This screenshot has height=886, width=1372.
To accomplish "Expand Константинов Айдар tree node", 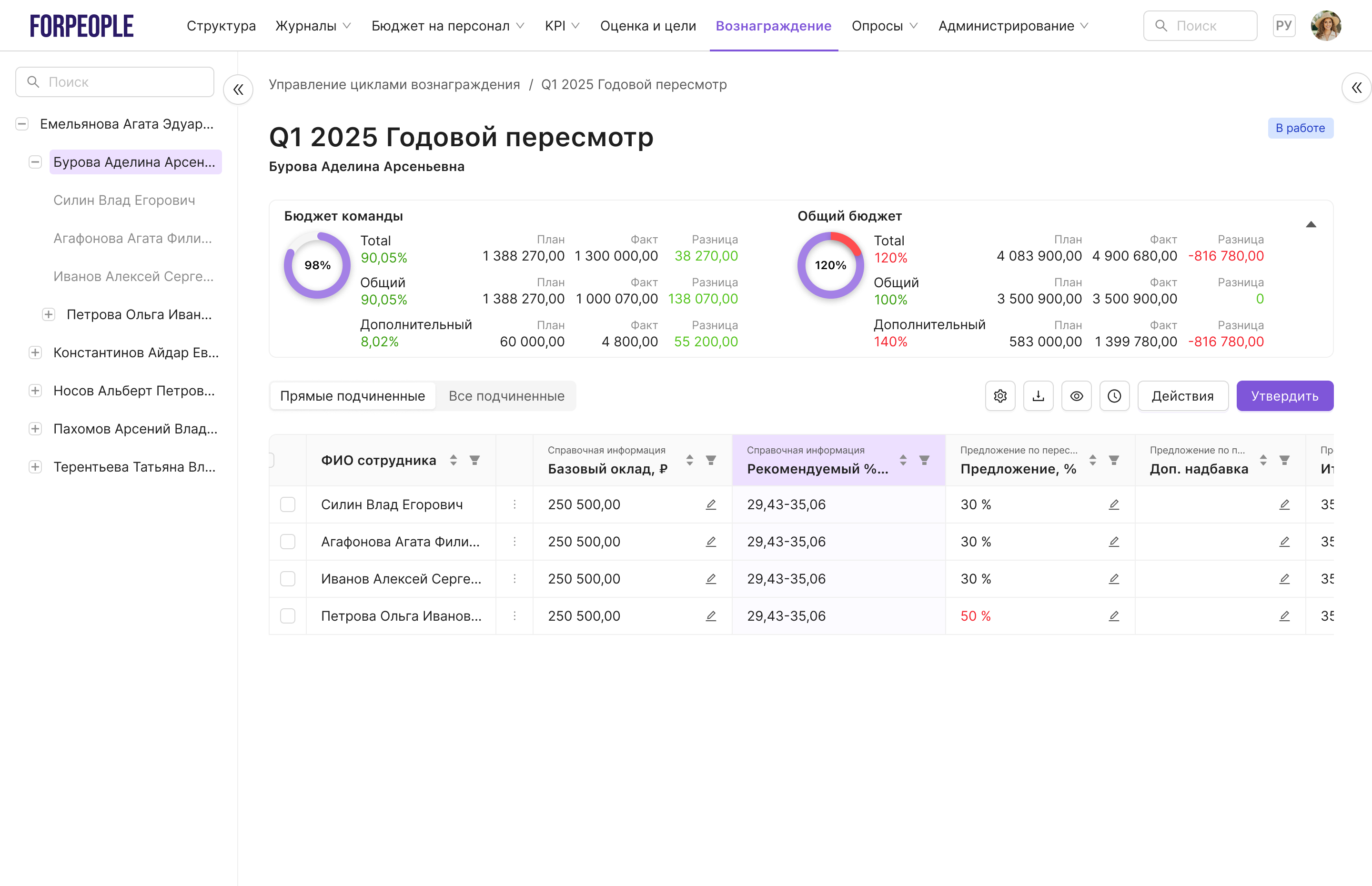I will coord(35,352).
